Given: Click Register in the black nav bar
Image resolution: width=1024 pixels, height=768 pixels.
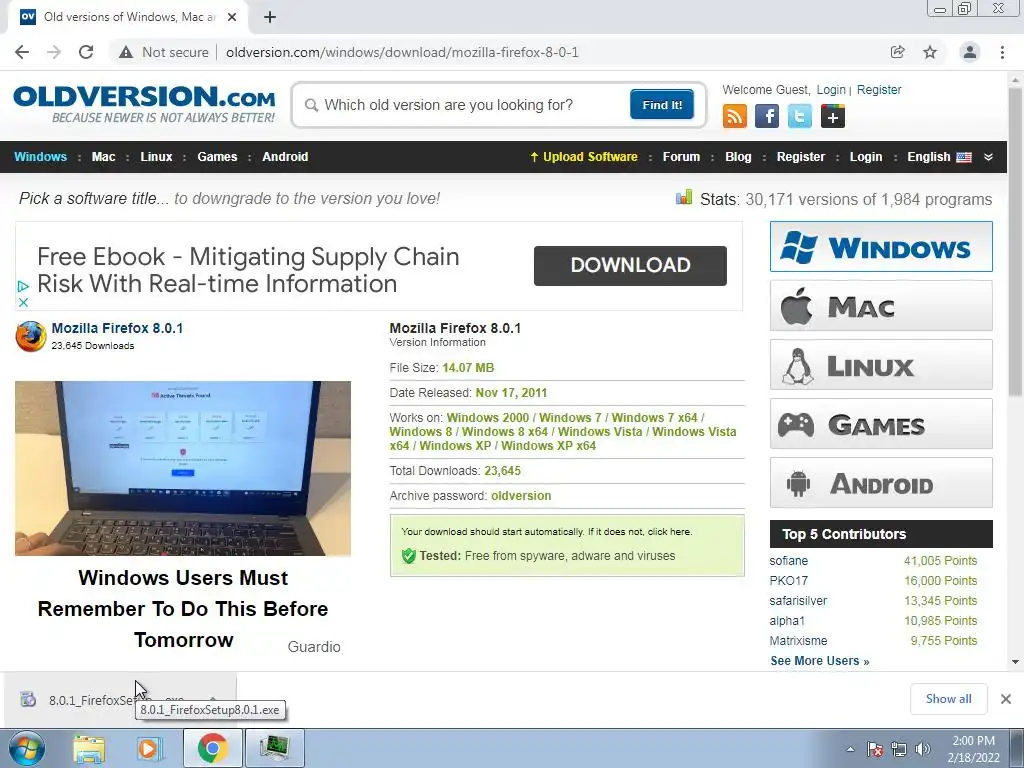Looking at the screenshot, I should 801,157.
